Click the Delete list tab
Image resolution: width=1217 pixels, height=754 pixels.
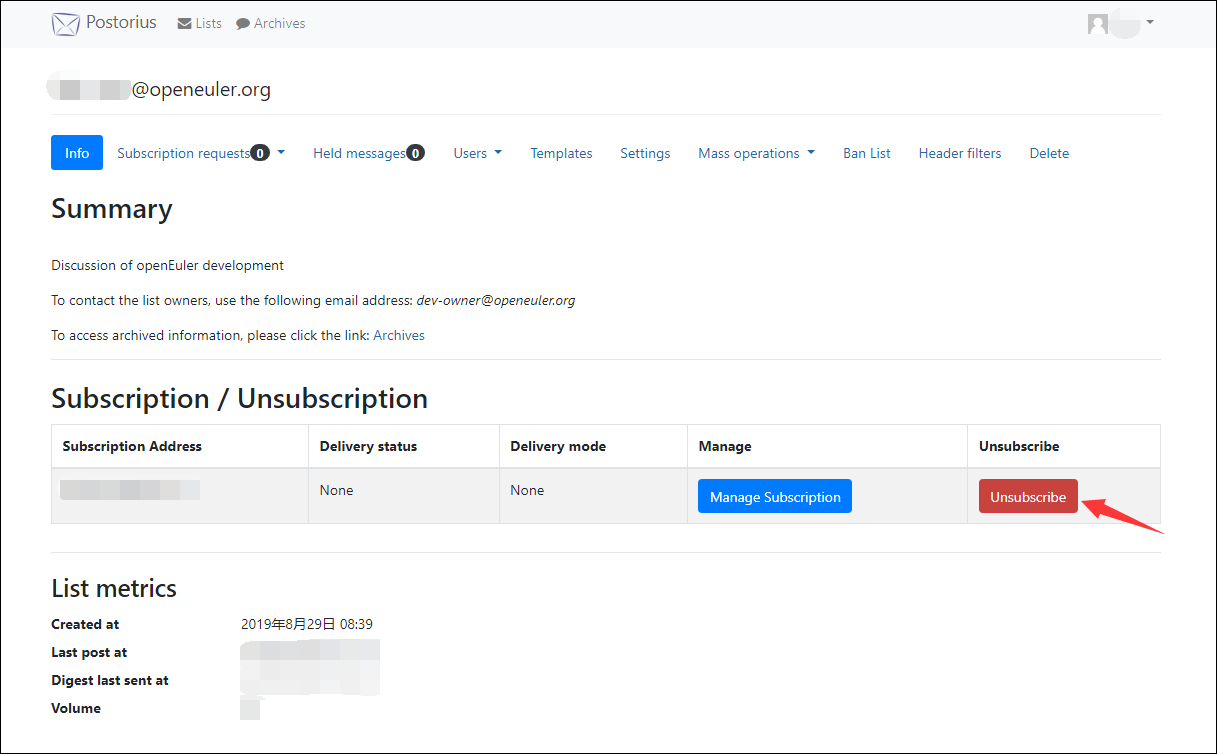click(x=1049, y=153)
